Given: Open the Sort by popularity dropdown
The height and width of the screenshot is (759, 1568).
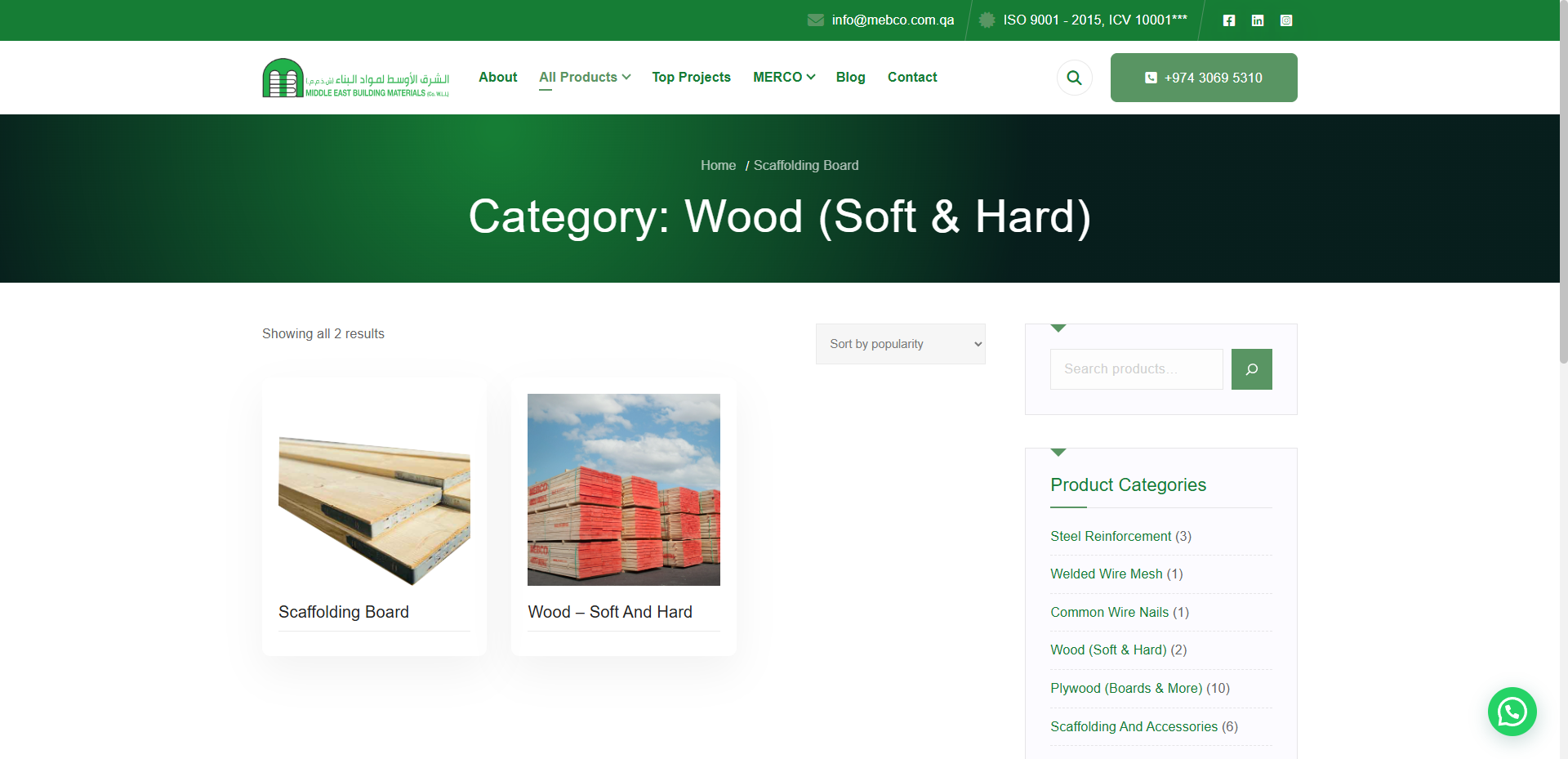Looking at the screenshot, I should (900, 344).
